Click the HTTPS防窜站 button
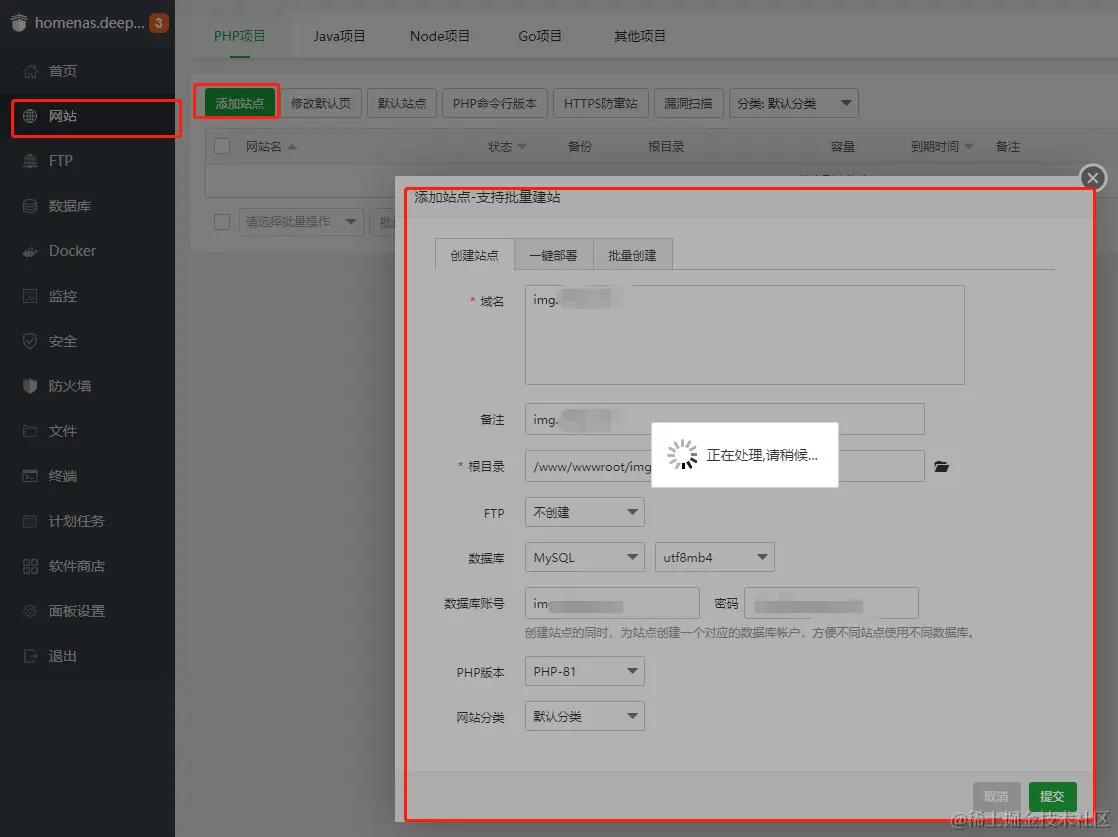Screen dimensions: 1118x837 tap(600, 103)
